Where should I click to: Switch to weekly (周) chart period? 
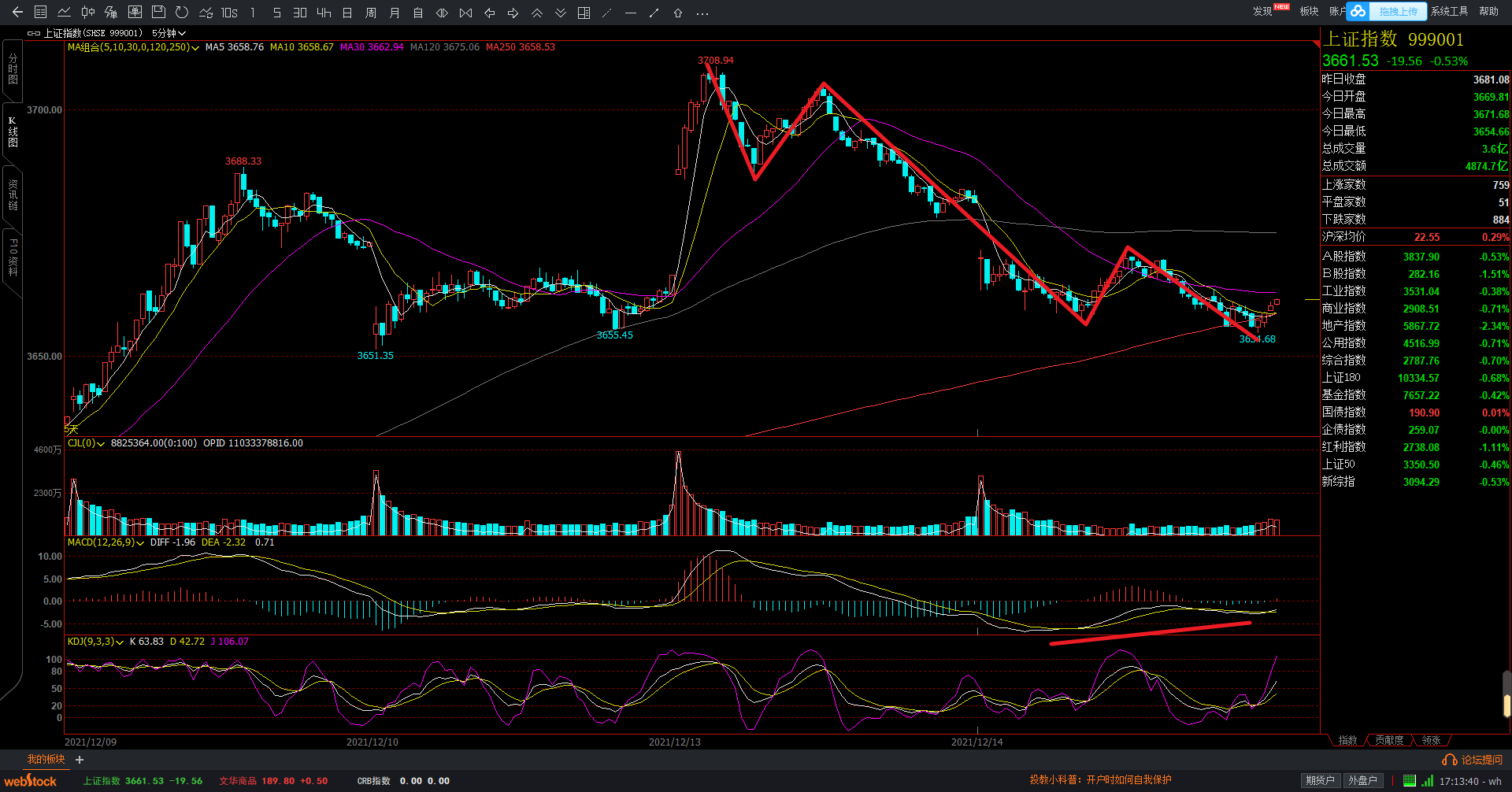[371, 13]
